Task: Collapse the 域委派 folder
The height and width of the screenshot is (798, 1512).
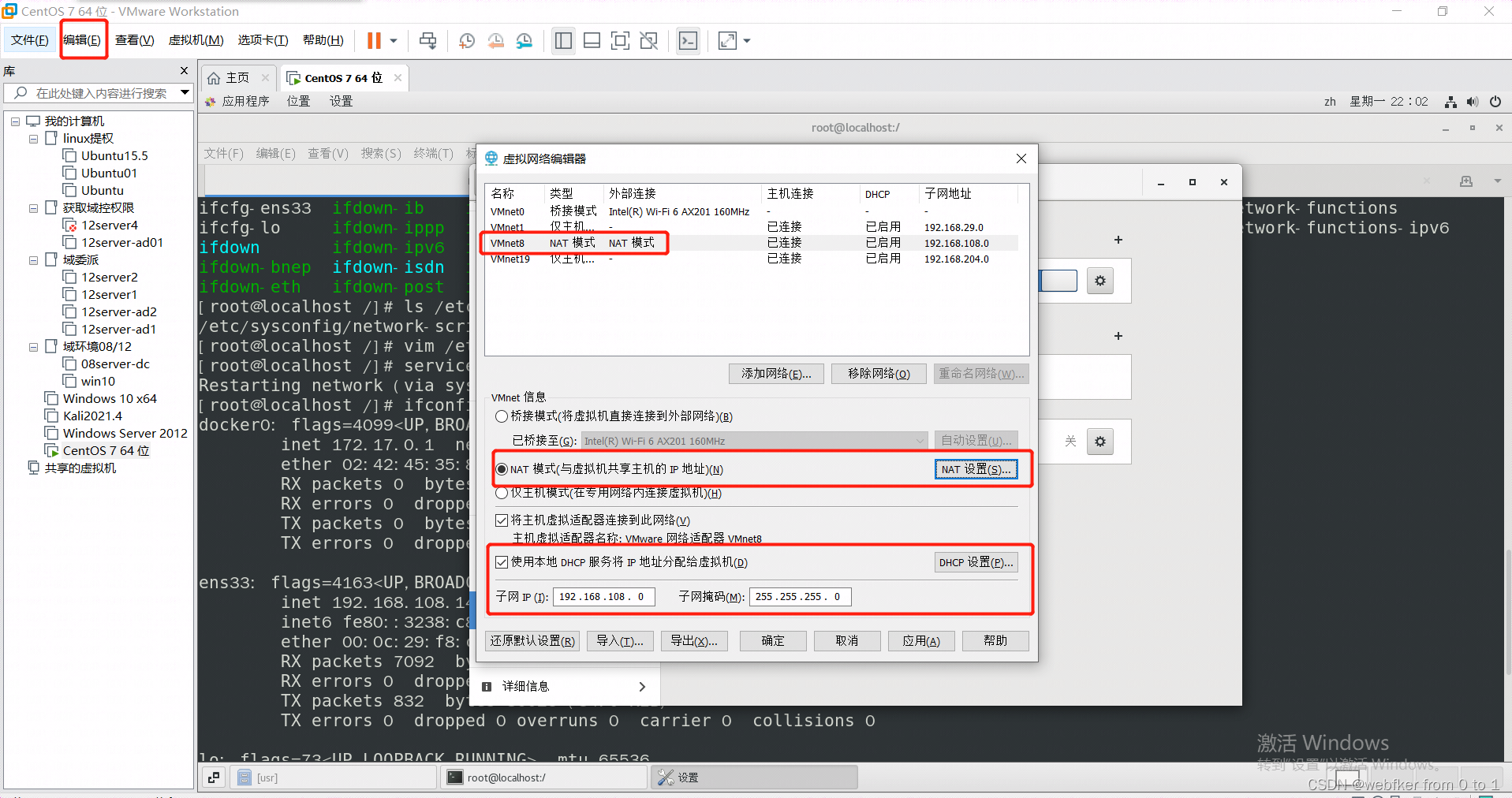Action: pos(33,260)
